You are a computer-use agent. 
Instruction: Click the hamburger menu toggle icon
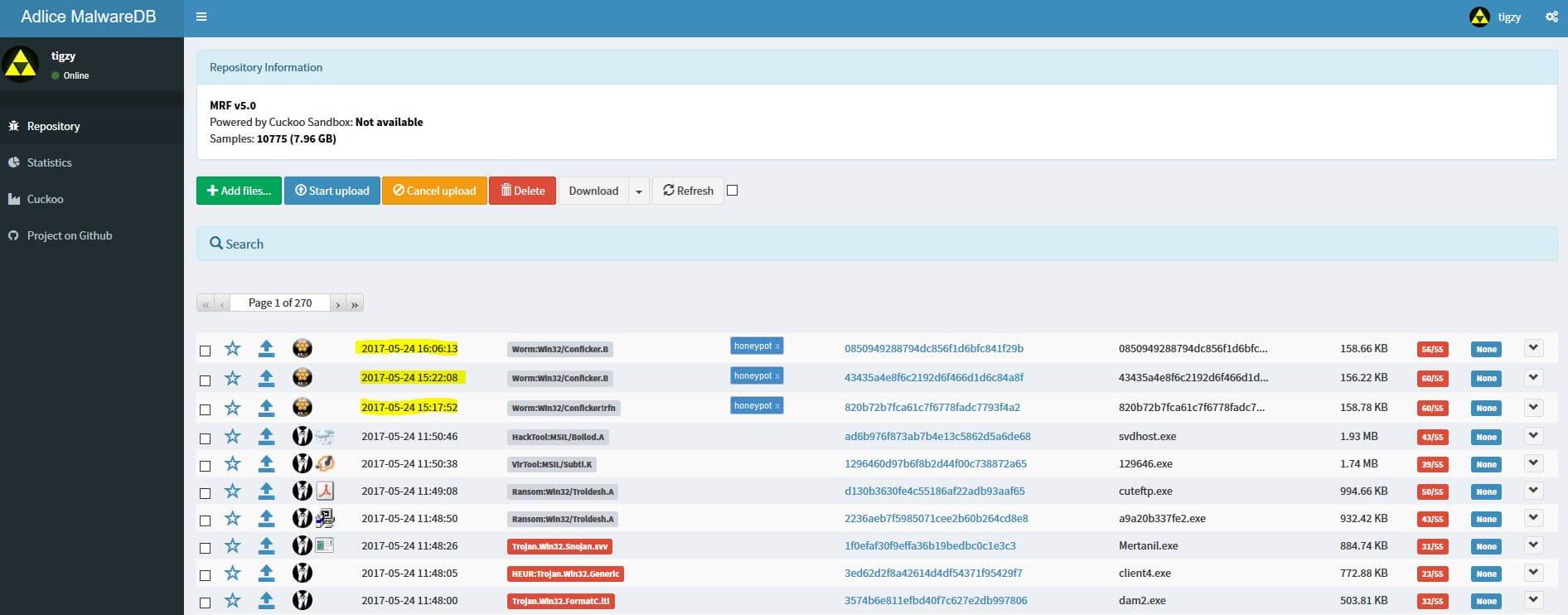201,17
